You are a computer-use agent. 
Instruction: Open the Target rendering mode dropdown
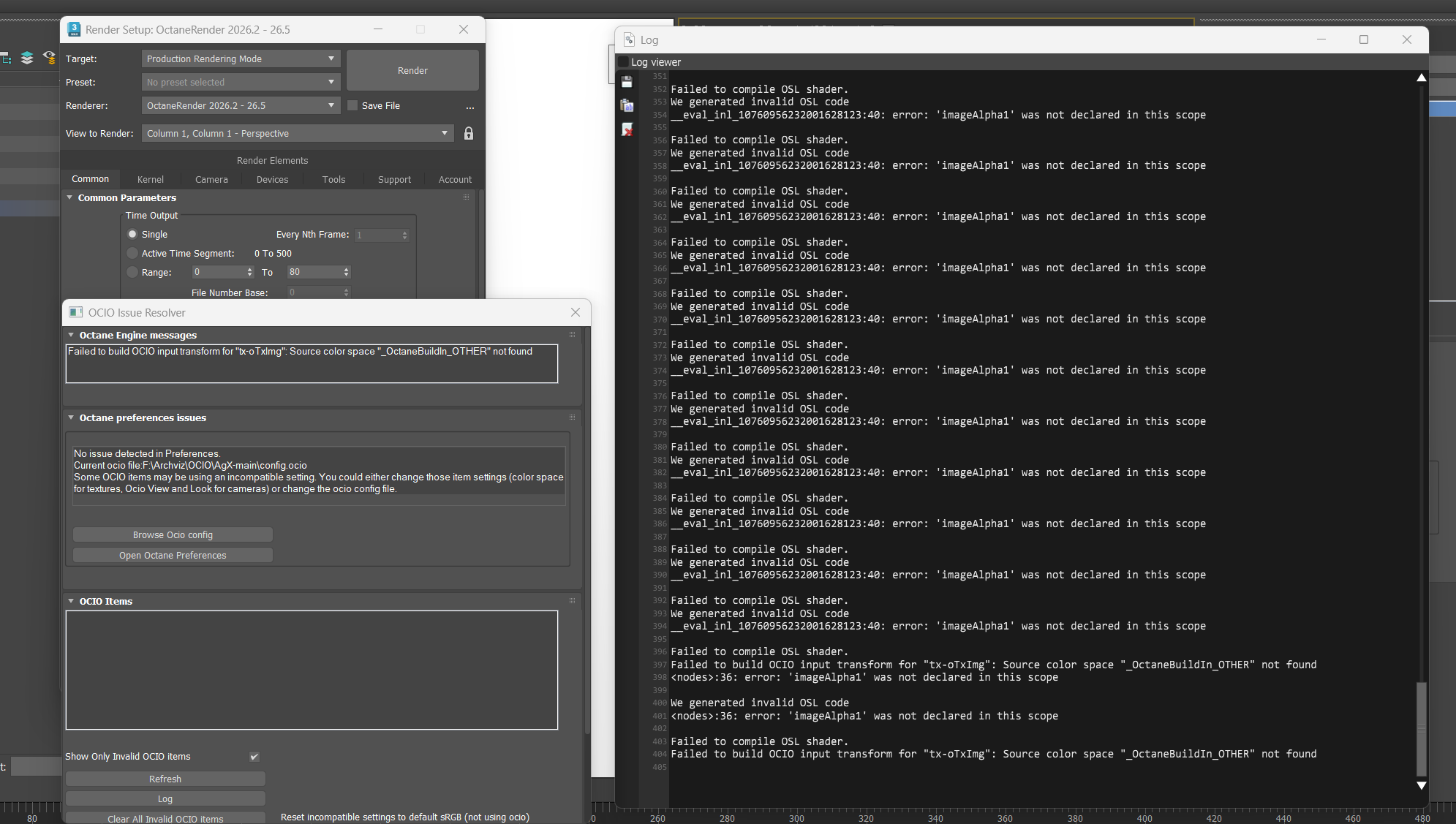coord(240,58)
